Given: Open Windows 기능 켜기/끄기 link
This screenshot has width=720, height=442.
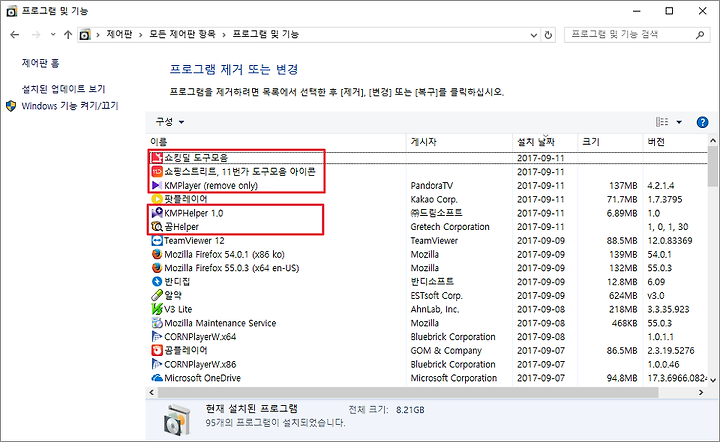Looking at the screenshot, I should click(x=70, y=106).
